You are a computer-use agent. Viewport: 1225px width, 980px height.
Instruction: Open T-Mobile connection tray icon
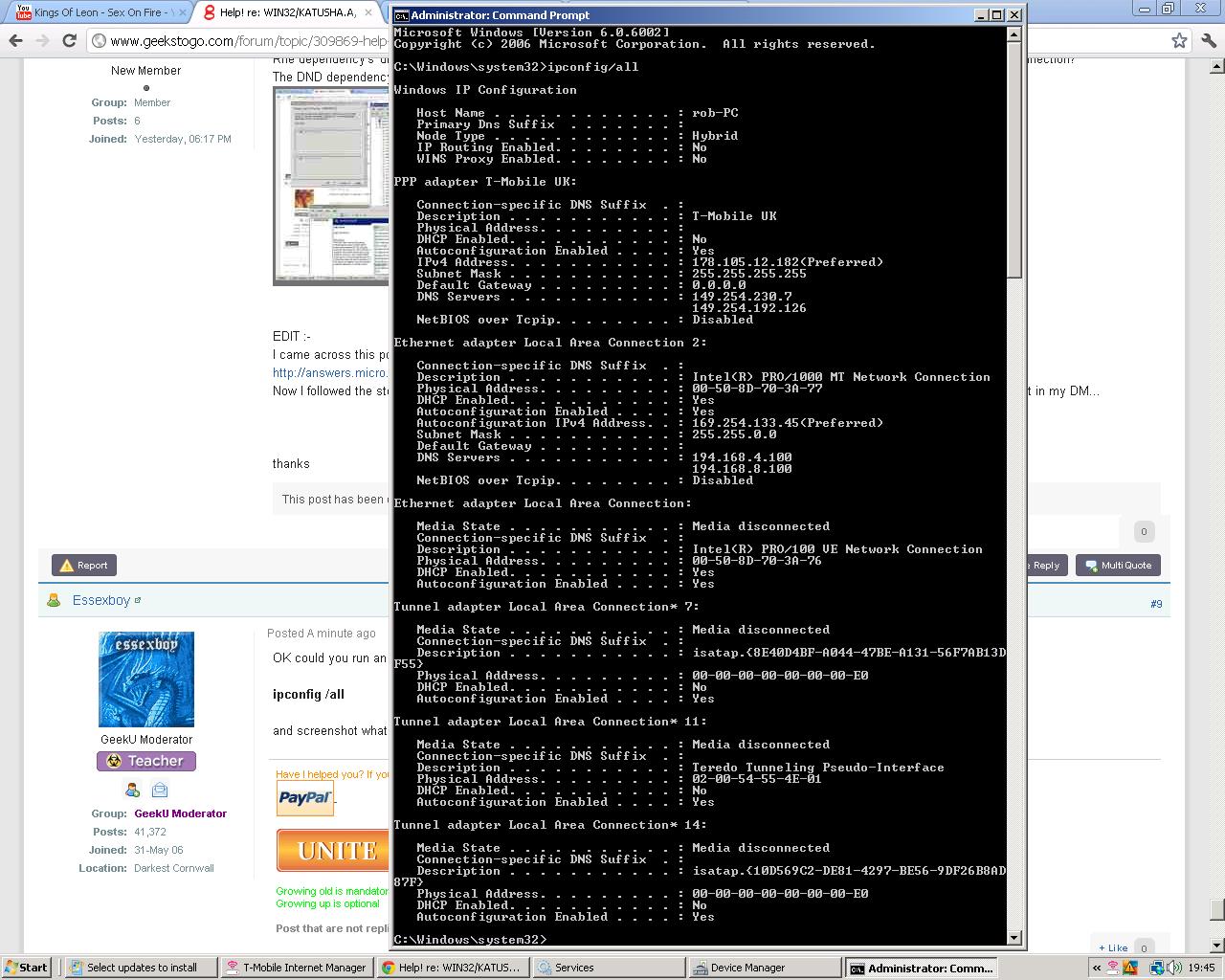pyautogui.click(x=1113, y=968)
